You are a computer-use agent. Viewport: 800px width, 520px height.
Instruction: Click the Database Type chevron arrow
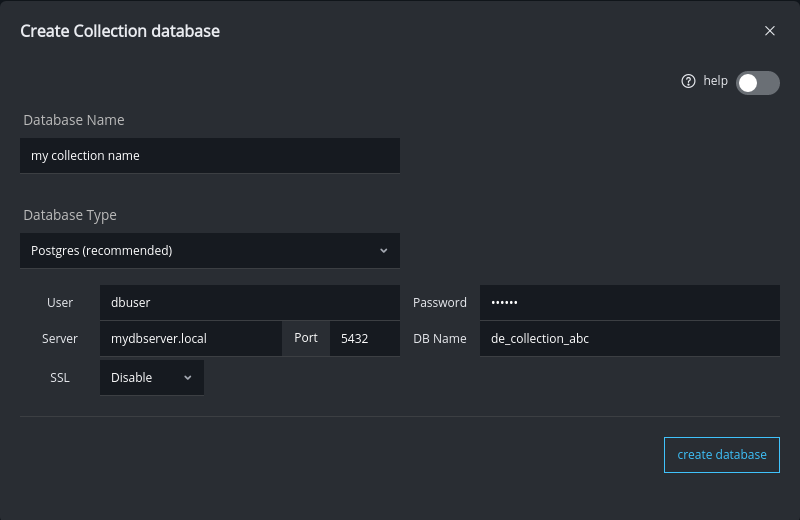[384, 251]
